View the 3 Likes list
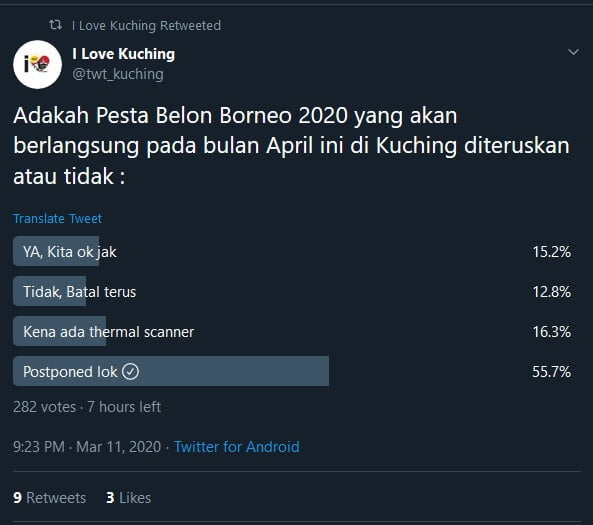Image resolution: width=593 pixels, height=525 pixels. 129,498
